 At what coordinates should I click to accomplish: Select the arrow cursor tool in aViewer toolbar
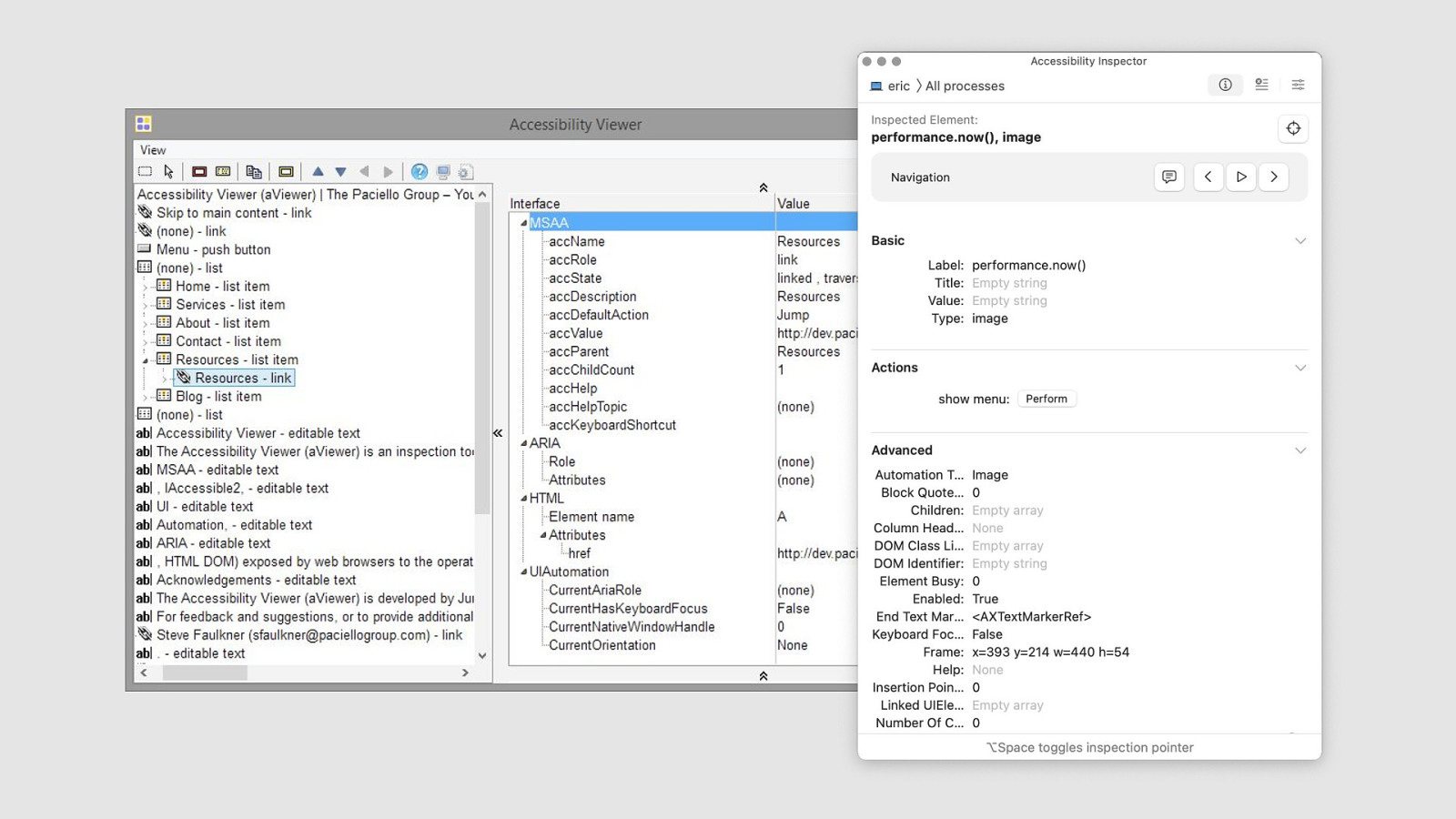(x=168, y=171)
